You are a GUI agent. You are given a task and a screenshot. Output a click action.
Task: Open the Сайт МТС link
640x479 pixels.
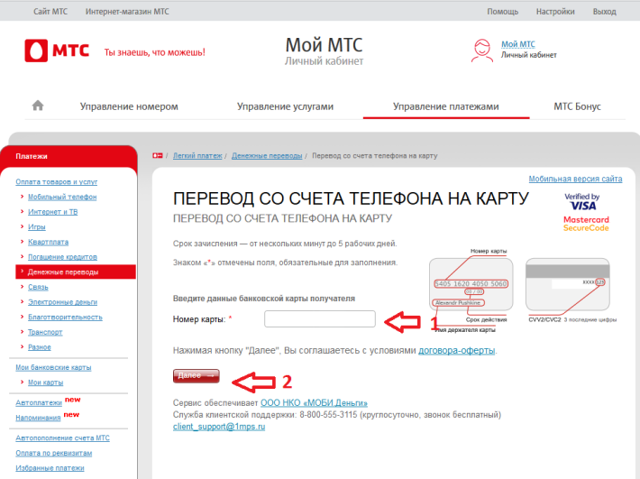pyautogui.click(x=50, y=11)
